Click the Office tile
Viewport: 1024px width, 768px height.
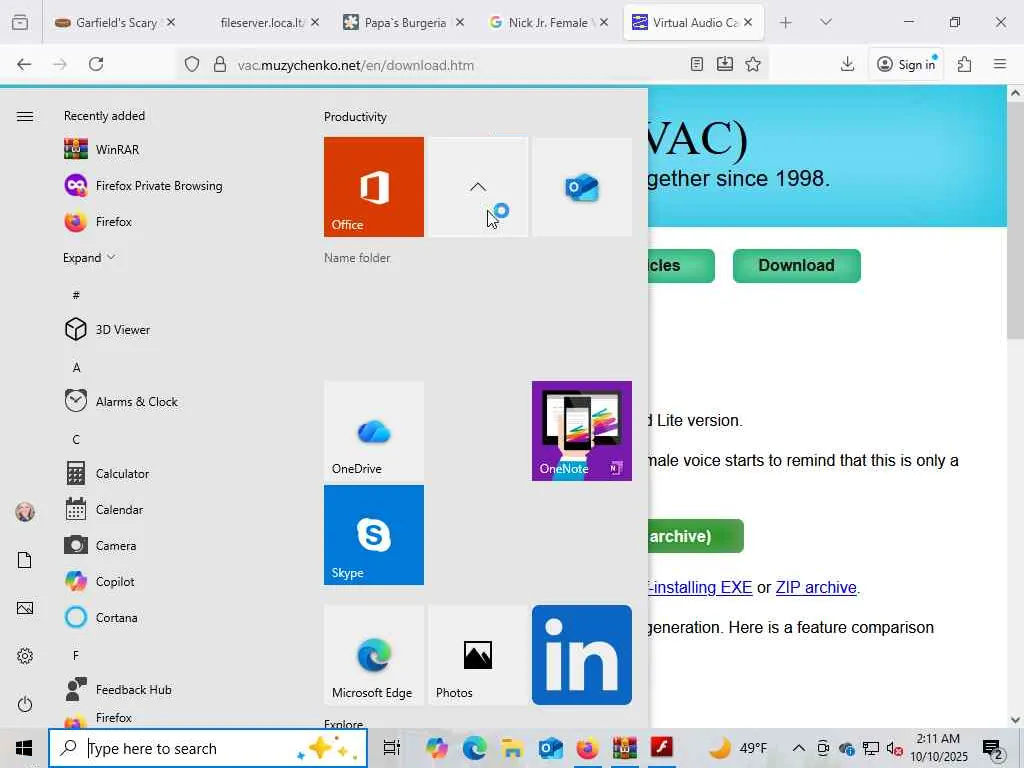[374, 187]
